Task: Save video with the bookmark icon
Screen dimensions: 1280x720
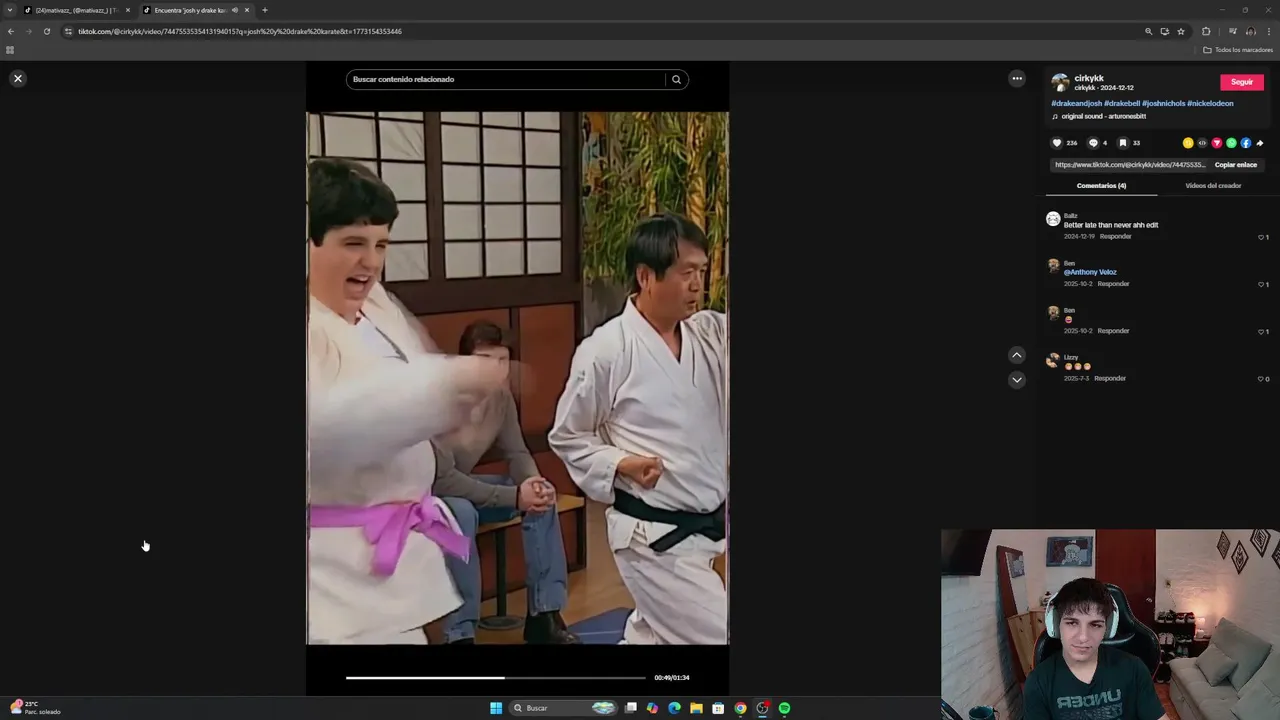Action: [x=1123, y=143]
